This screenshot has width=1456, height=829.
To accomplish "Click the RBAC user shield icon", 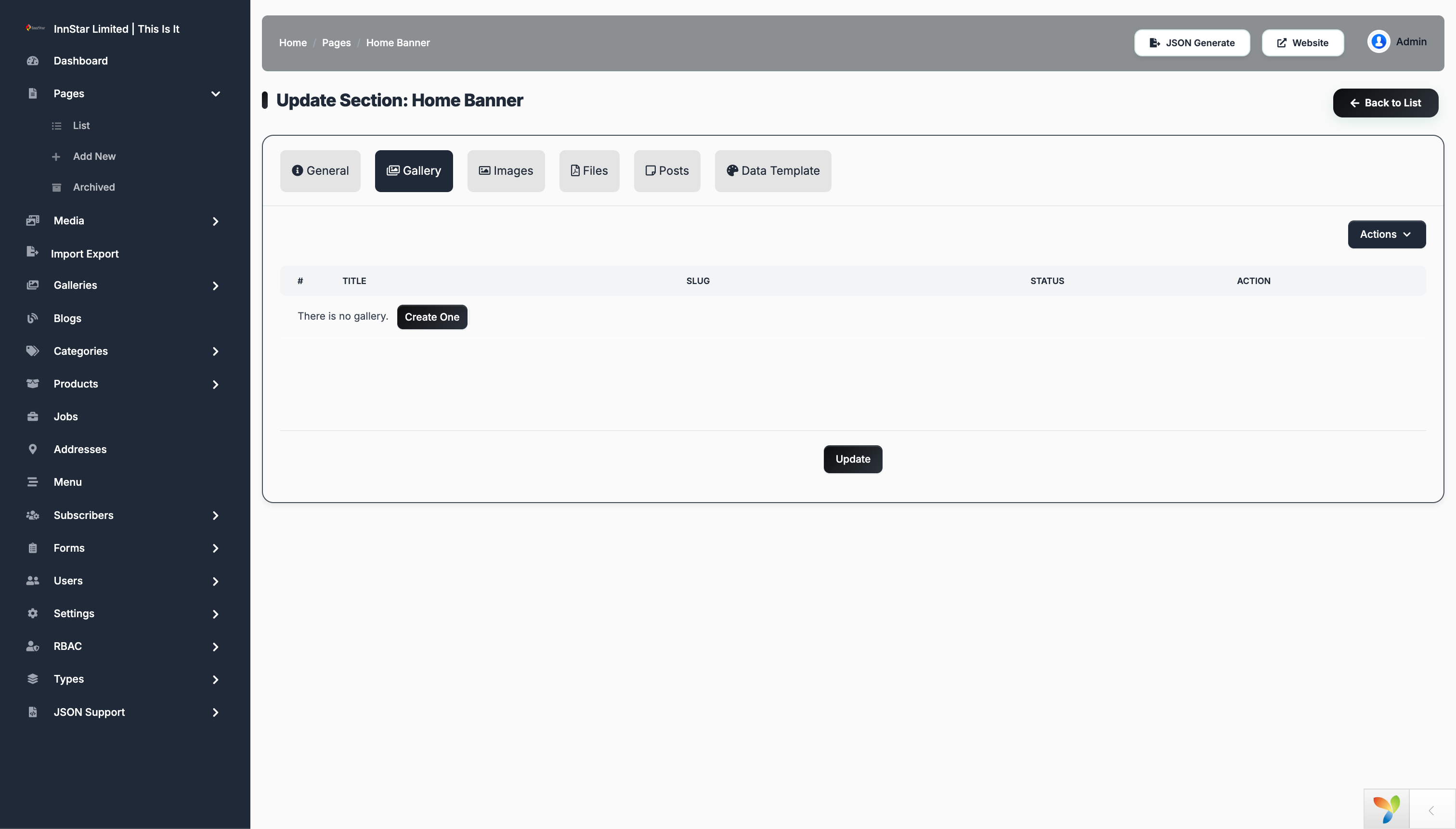I will pyautogui.click(x=32, y=646).
